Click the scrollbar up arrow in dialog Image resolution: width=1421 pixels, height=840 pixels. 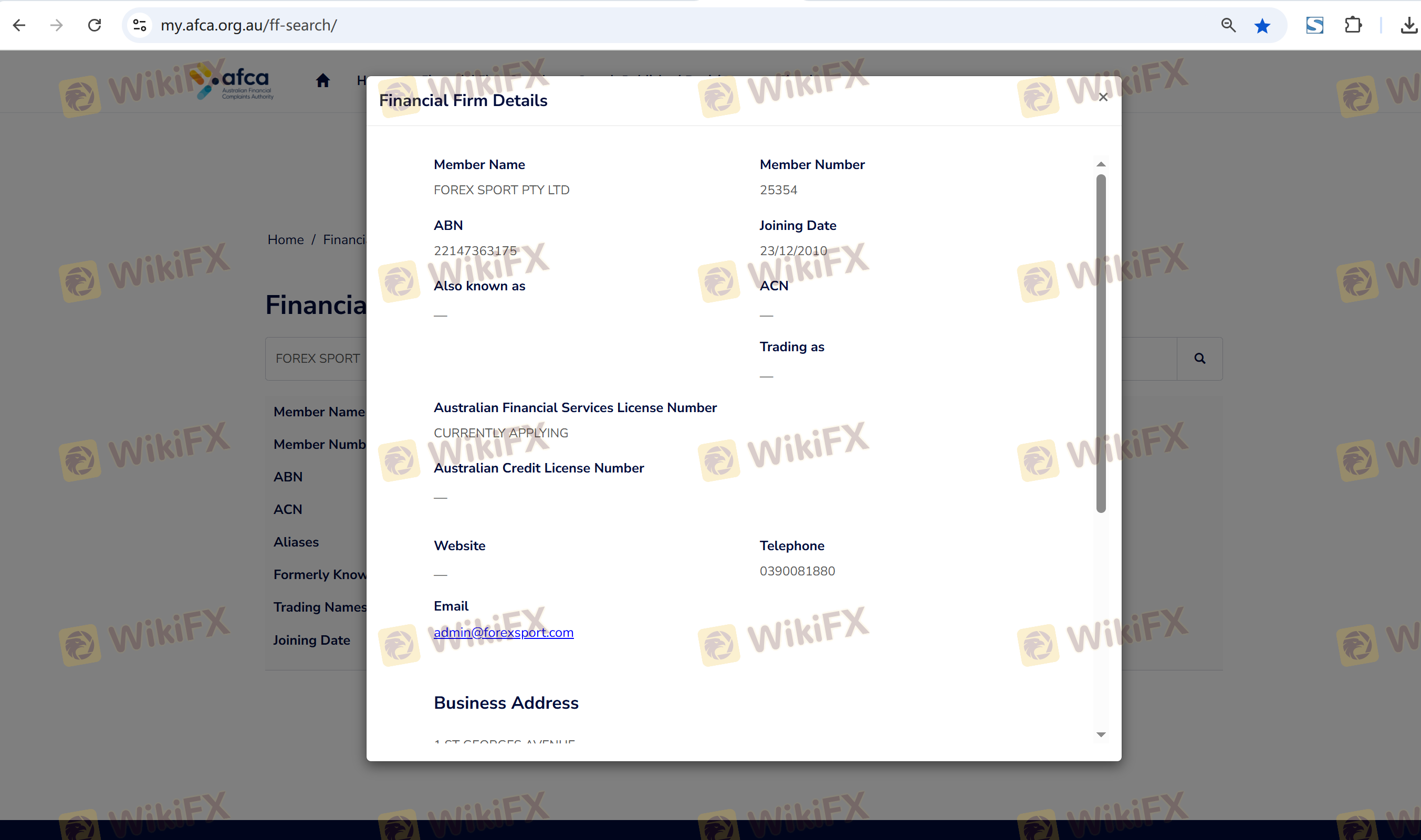click(x=1101, y=164)
